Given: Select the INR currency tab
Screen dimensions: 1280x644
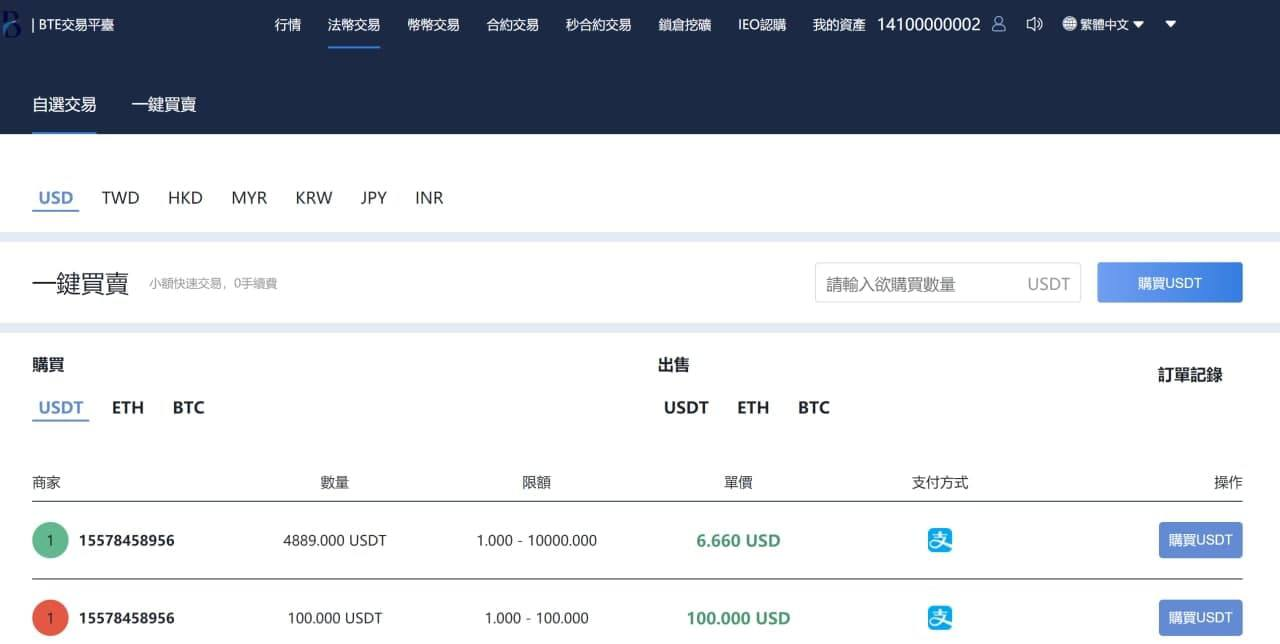Looking at the screenshot, I should (x=429, y=198).
